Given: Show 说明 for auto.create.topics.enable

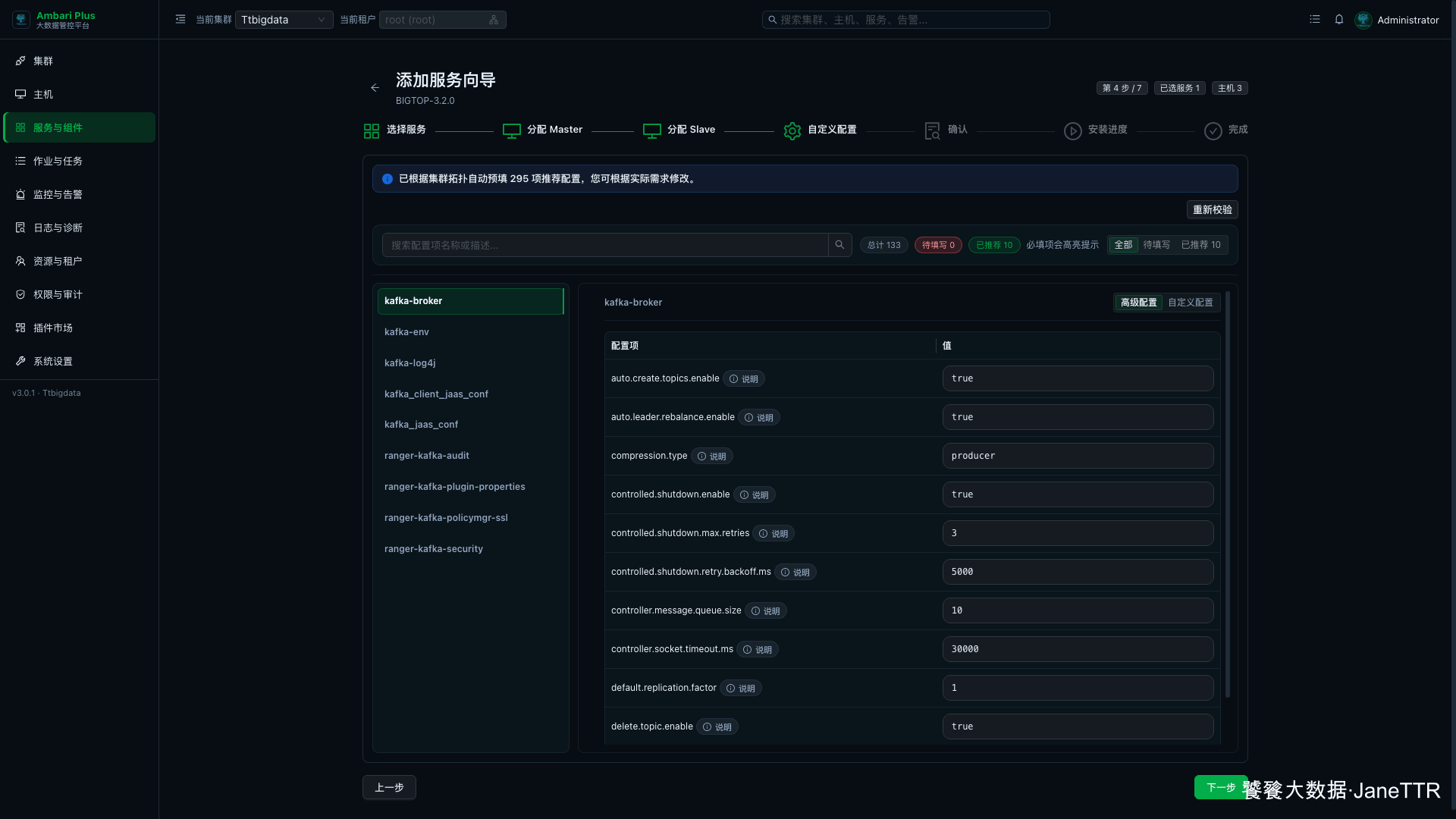Looking at the screenshot, I should pyautogui.click(x=744, y=379).
